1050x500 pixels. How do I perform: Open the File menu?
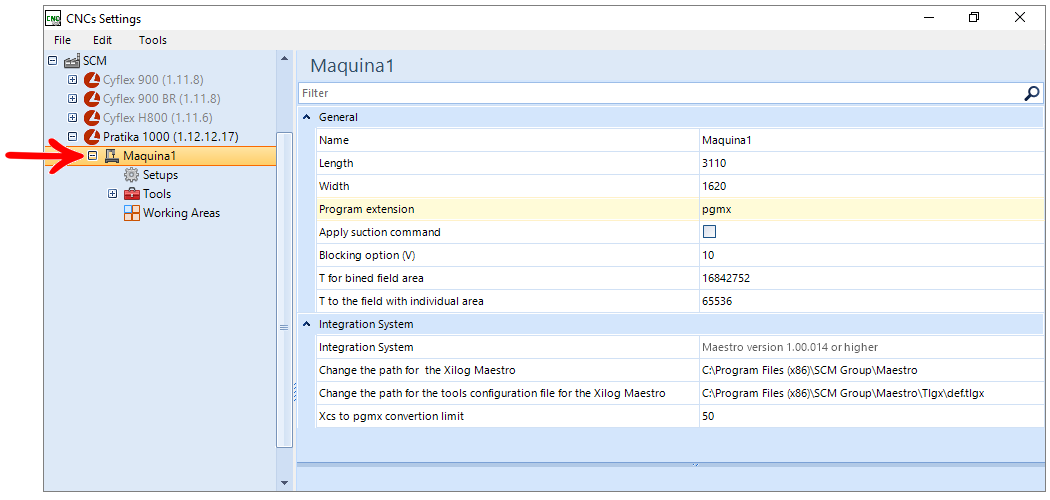62,40
